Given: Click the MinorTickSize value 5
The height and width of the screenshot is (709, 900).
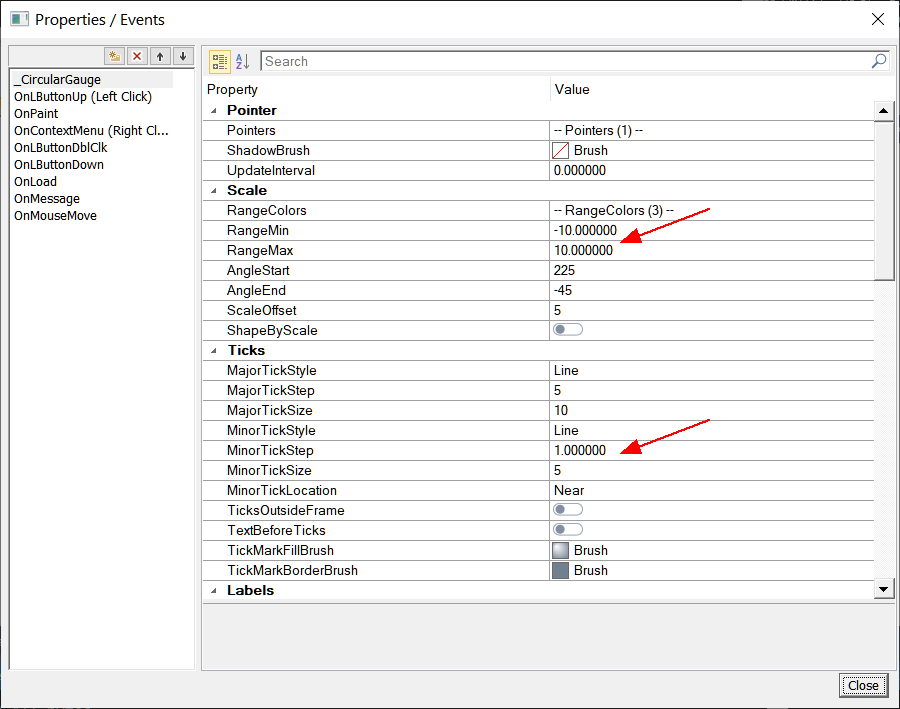Looking at the screenshot, I should tap(711, 471).
